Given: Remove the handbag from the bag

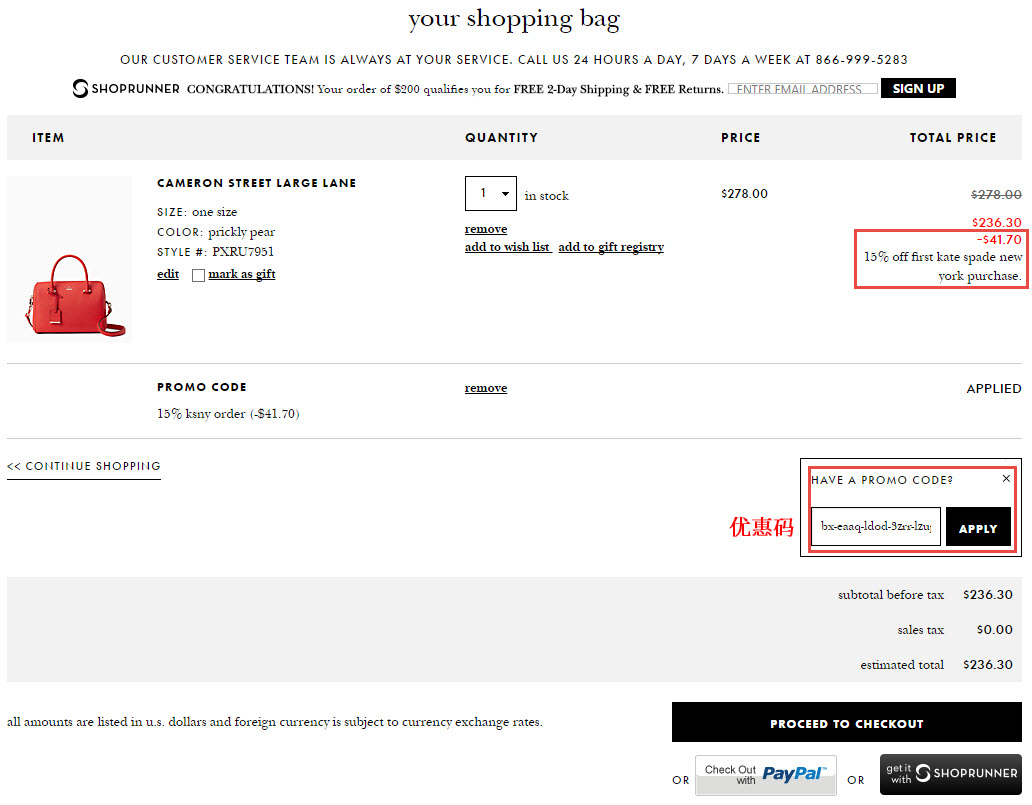Looking at the screenshot, I should (486, 229).
